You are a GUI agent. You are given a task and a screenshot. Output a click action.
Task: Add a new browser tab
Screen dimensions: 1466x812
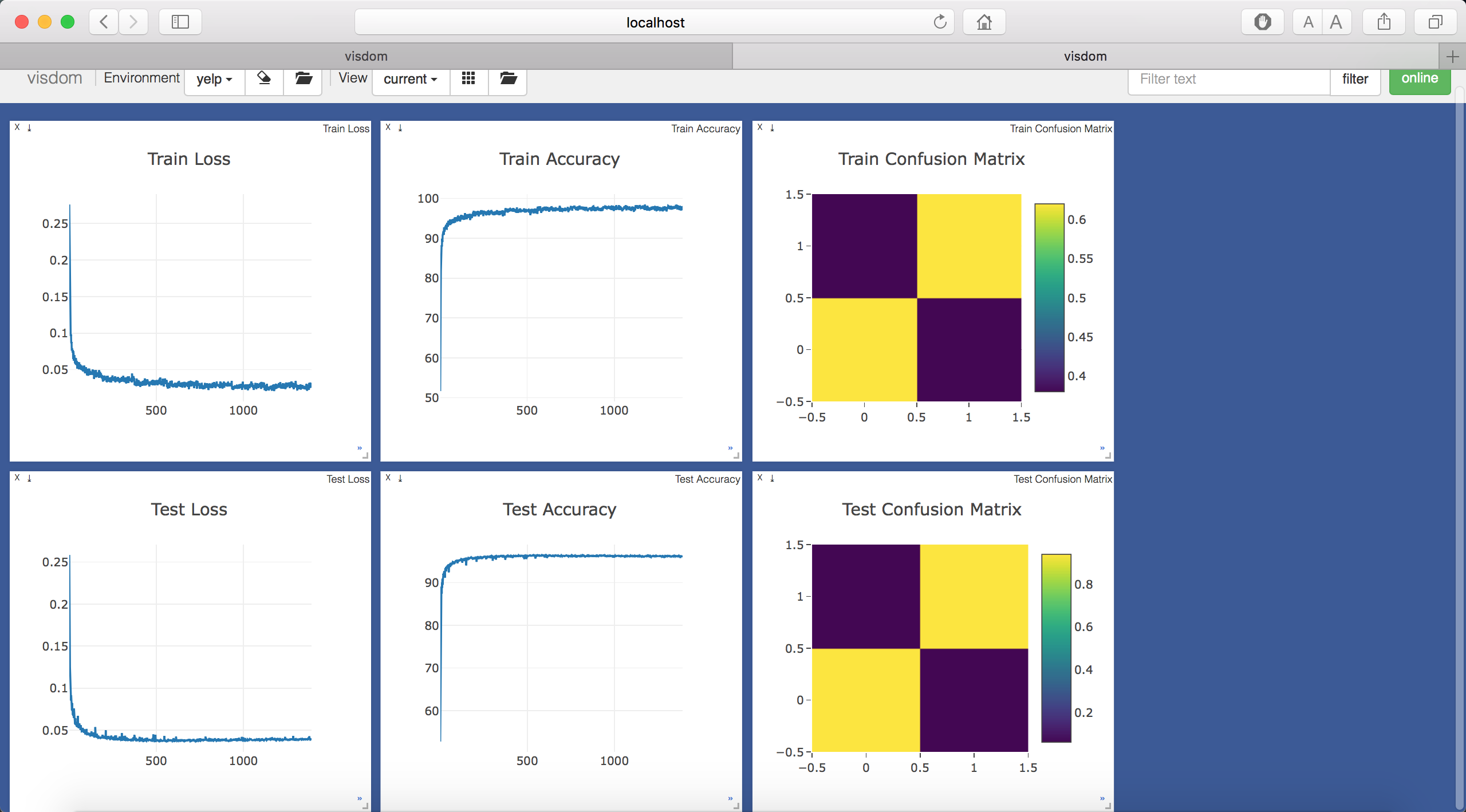tap(1452, 56)
